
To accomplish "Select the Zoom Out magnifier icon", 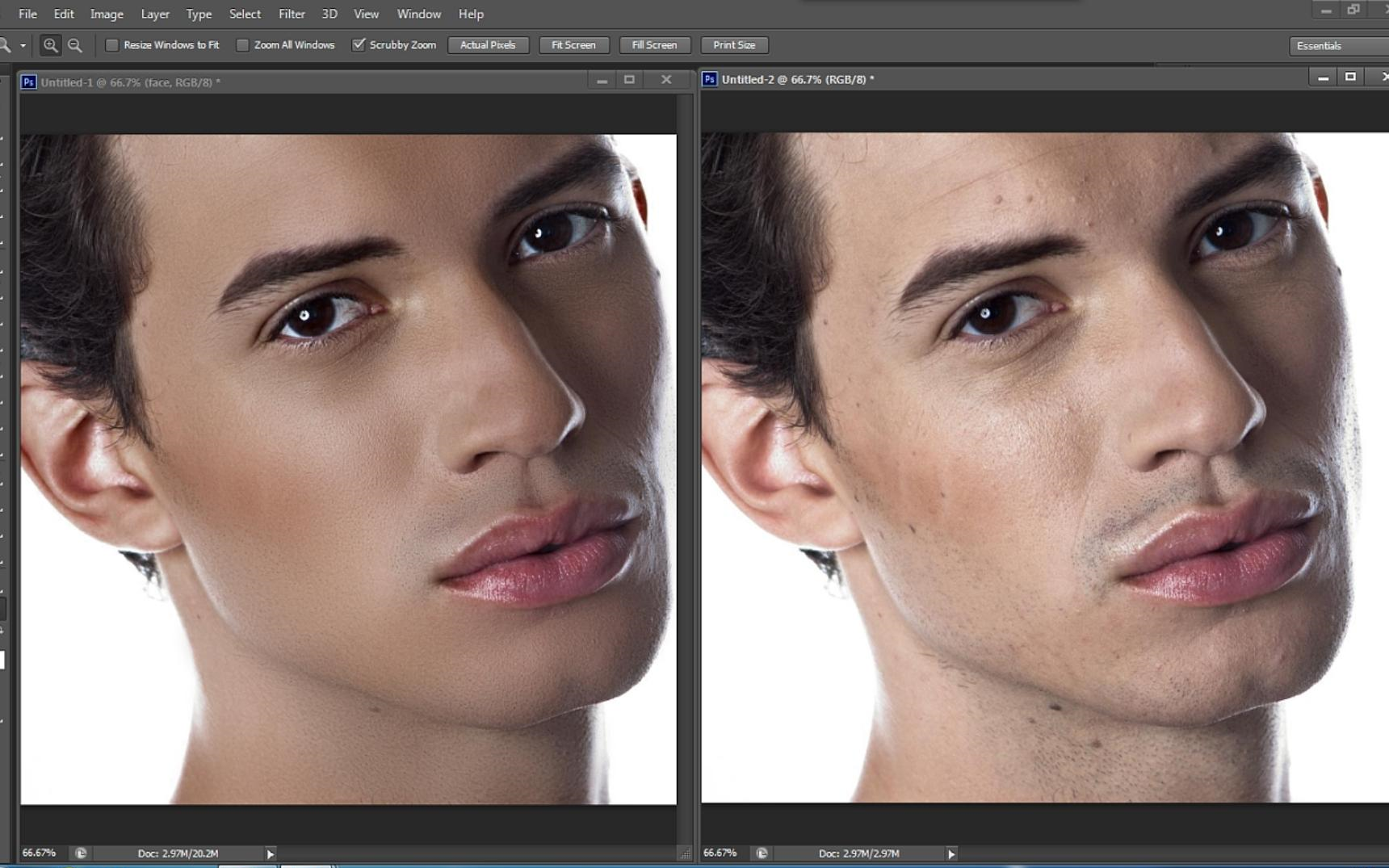I will [75, 45].
